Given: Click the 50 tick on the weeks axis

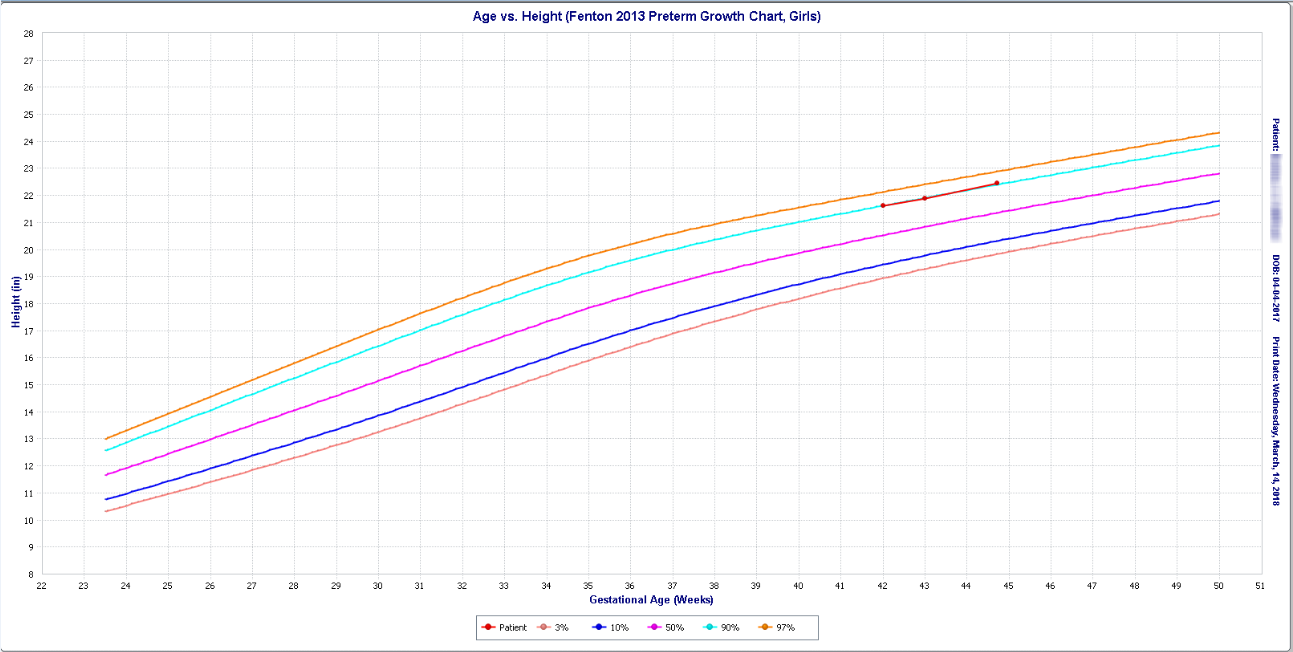Looking at the screenshot, I should [x=1218, y=585].
